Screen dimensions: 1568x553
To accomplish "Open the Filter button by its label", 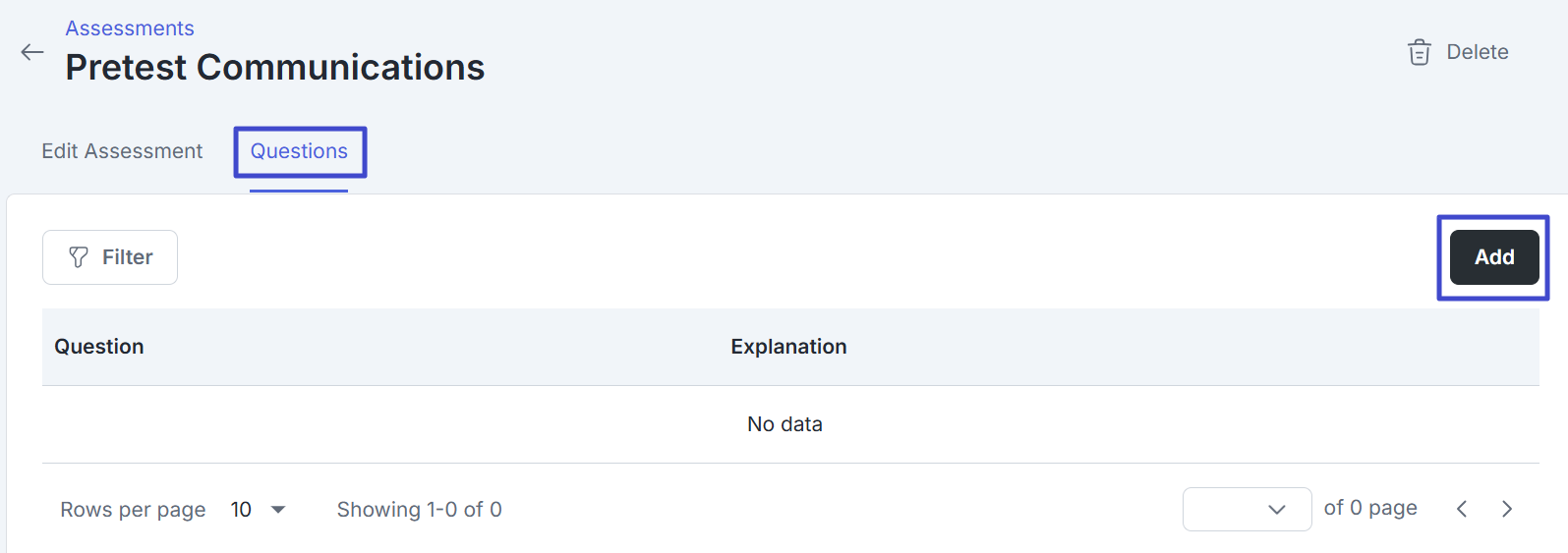I will [127, 257].
